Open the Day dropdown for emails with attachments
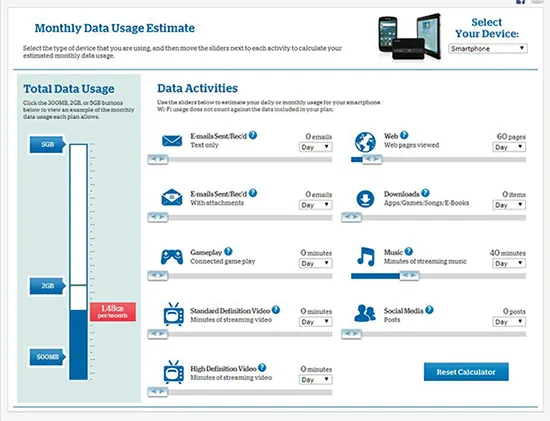The height and width of the screenshot is (421, 550). click(315, 205)
